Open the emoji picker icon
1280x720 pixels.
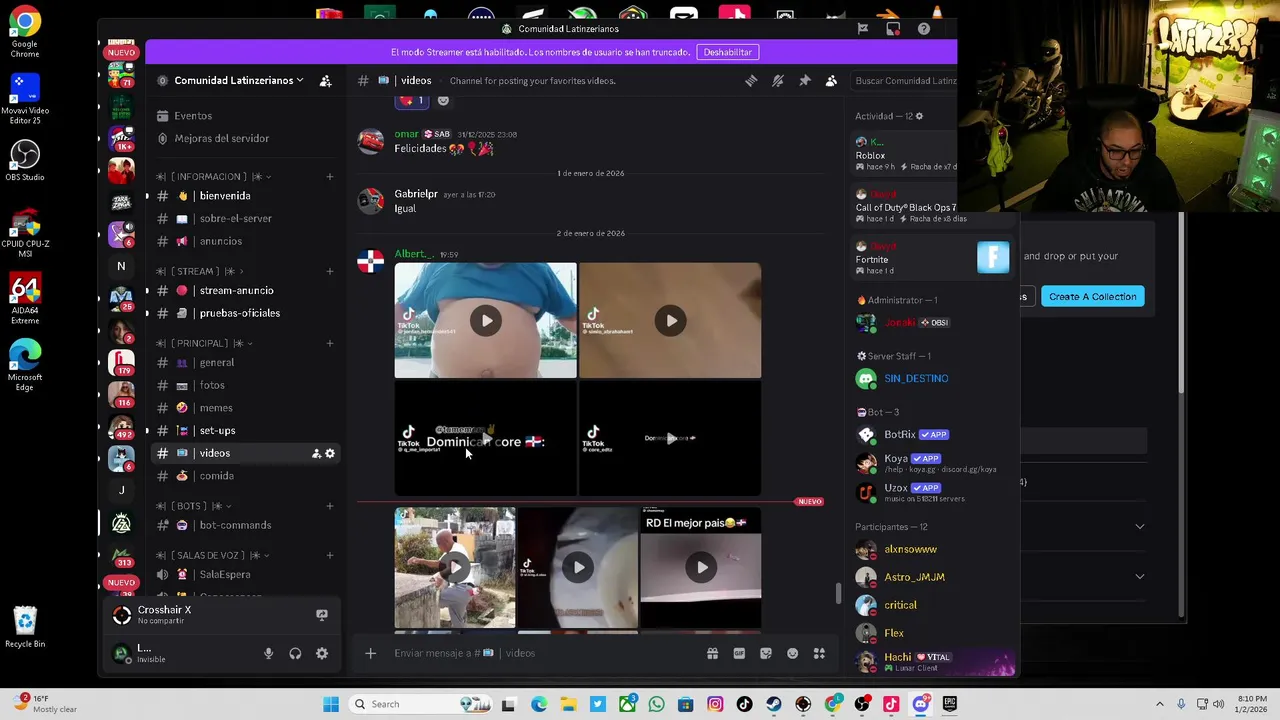coord(792,653)
